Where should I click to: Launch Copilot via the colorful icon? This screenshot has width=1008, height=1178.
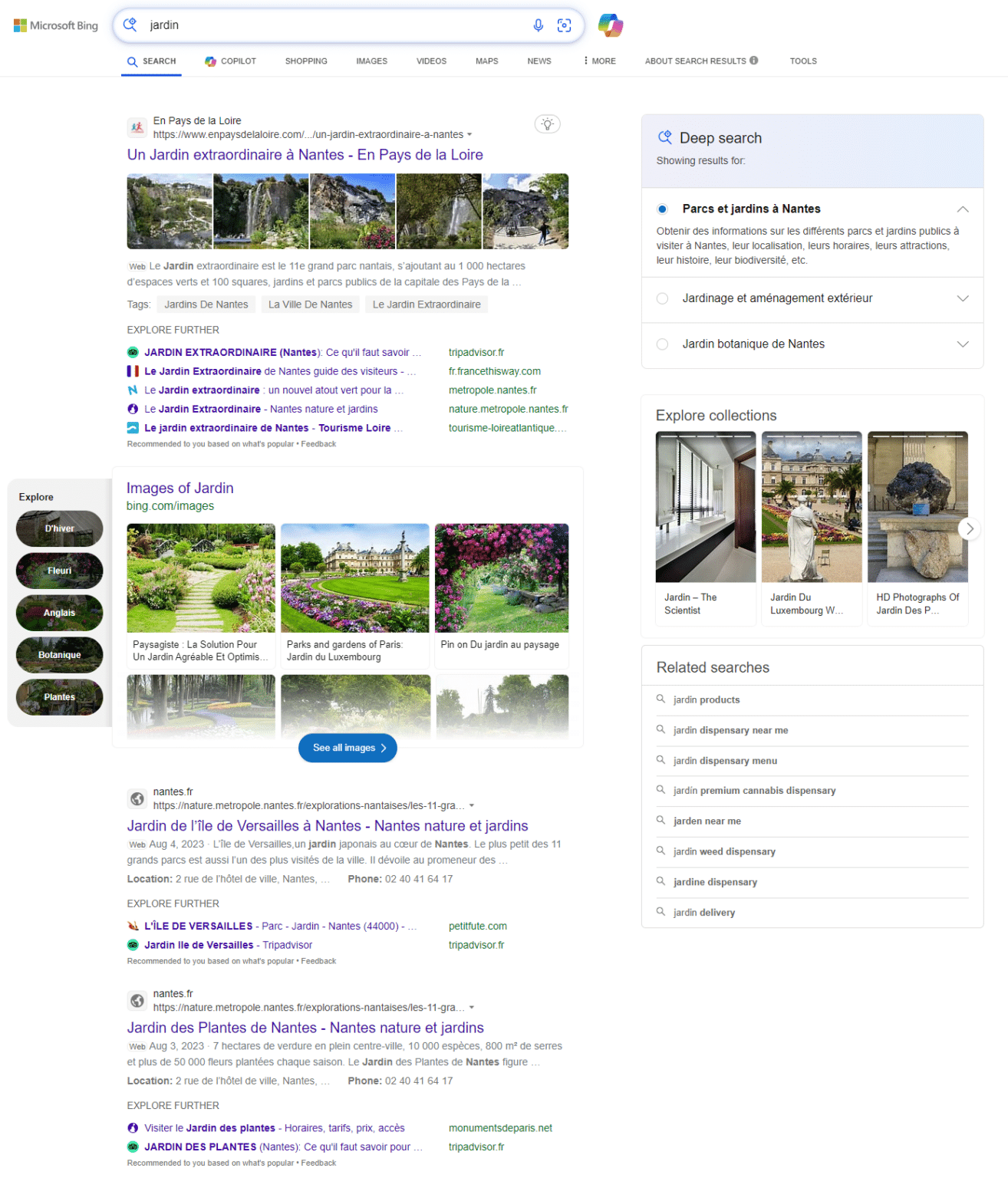tap(610, 26)
